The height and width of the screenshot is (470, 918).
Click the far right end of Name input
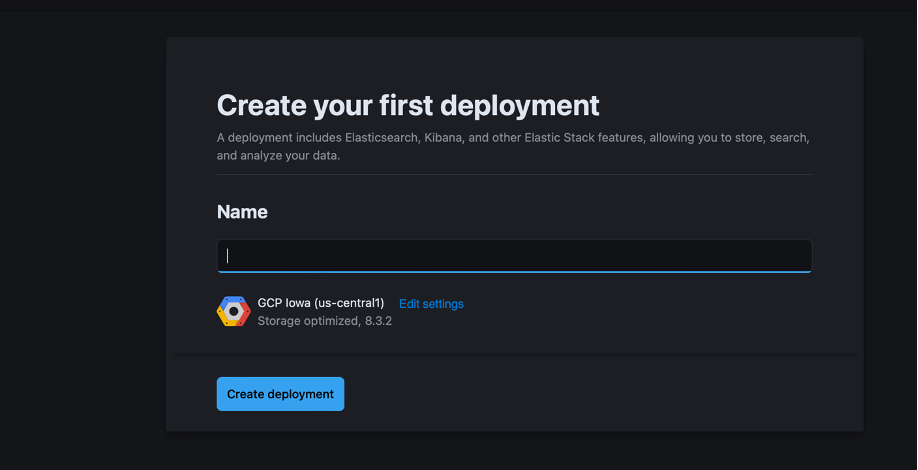(800, 256)
